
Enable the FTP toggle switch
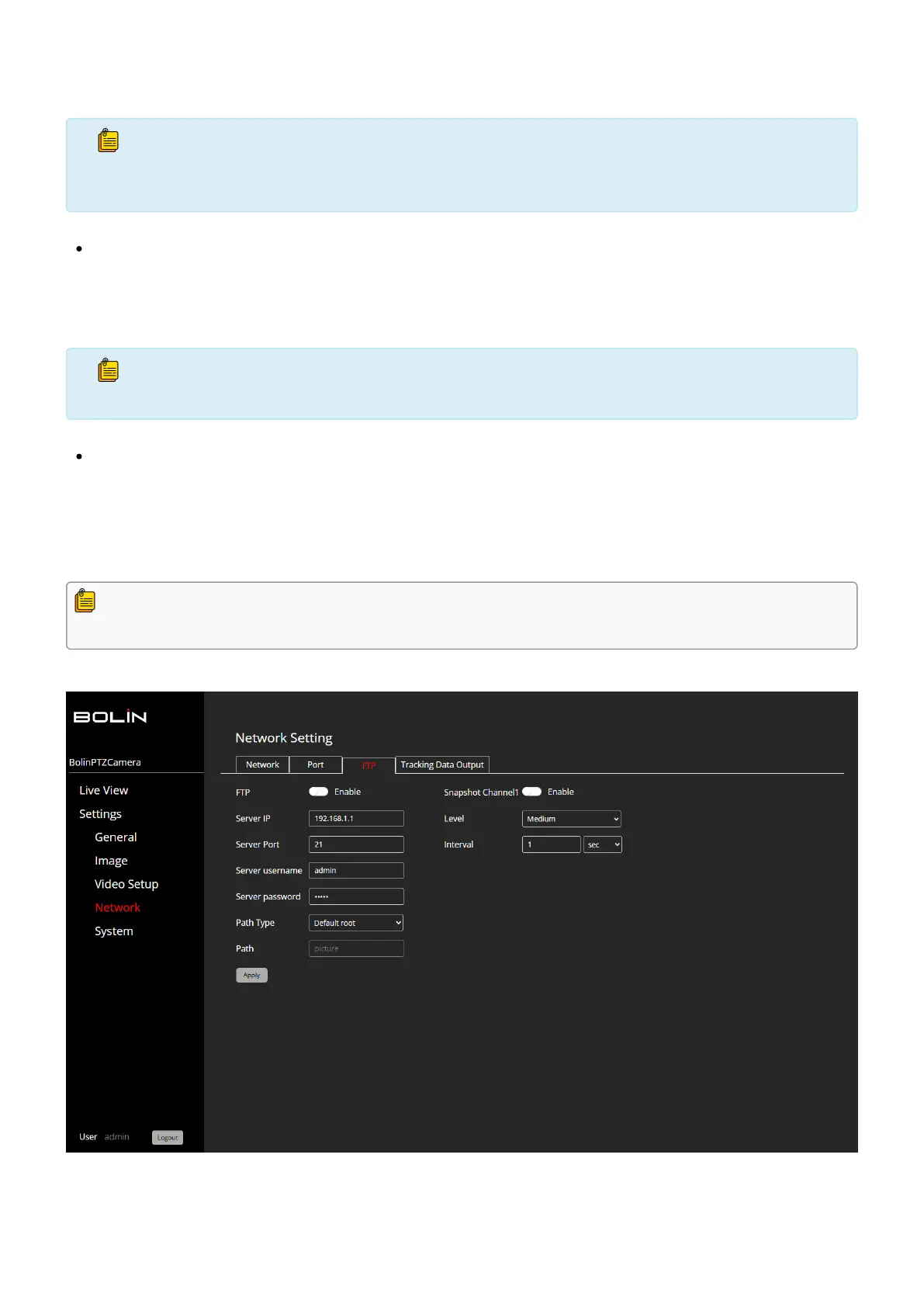(x=319, y=792)
